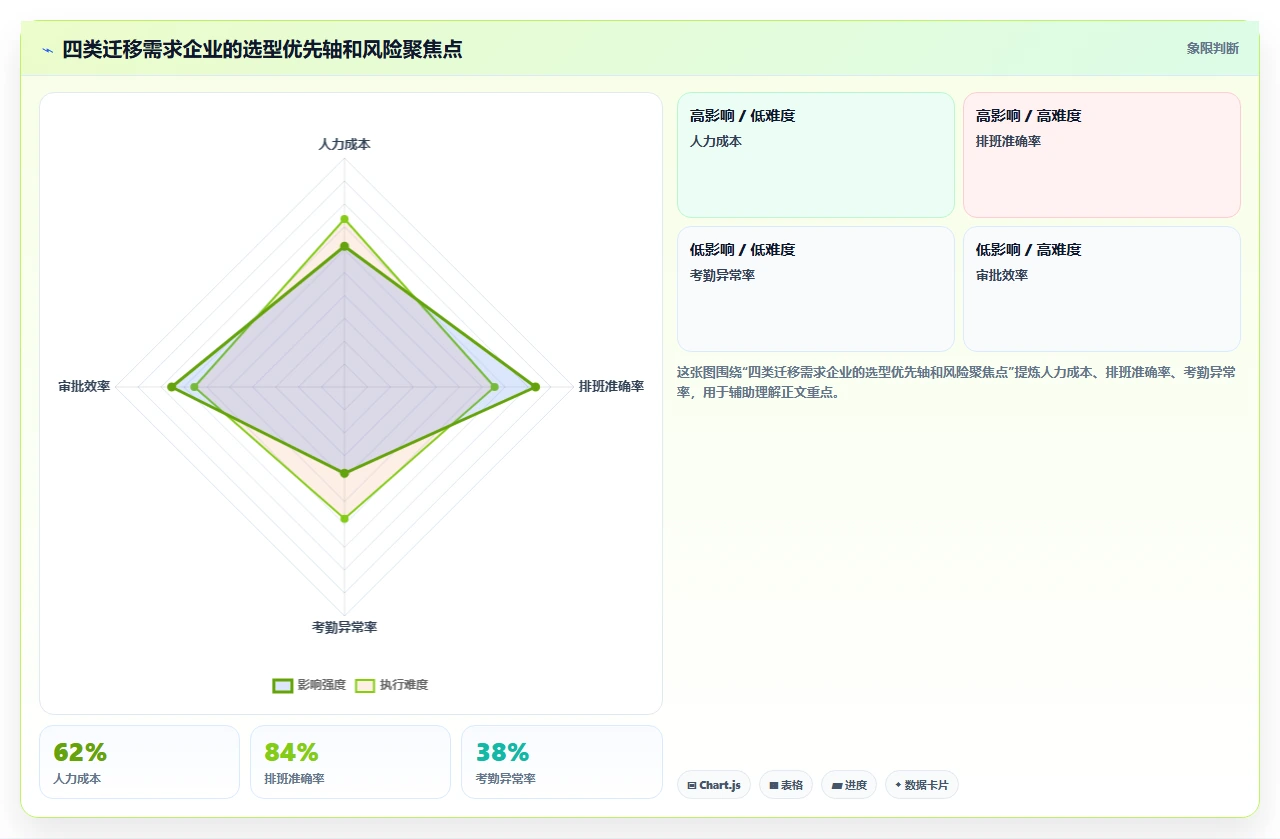This screenshot has width=1280, height=839.
Task: Click the dark green point on the 审批效率 axis
Action: click(x=172, y=387)
